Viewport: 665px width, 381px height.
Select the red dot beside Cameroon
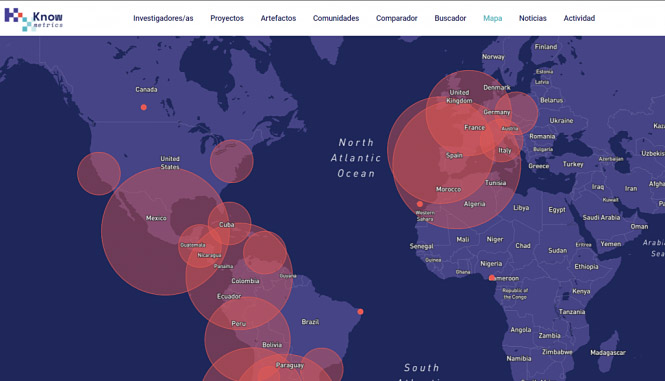(492, 278)
